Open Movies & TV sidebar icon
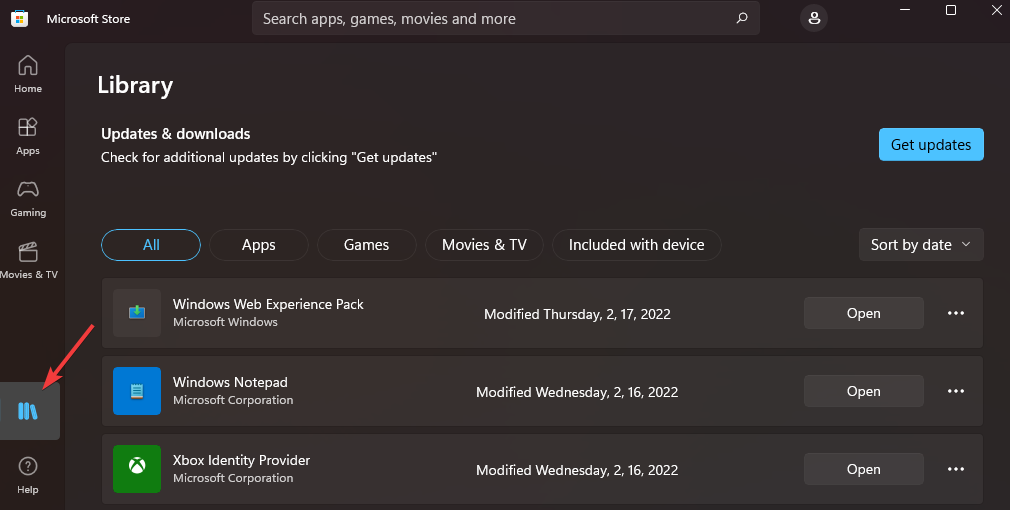Viewport: 1010px width, 510px height. (x=28, y=260)
